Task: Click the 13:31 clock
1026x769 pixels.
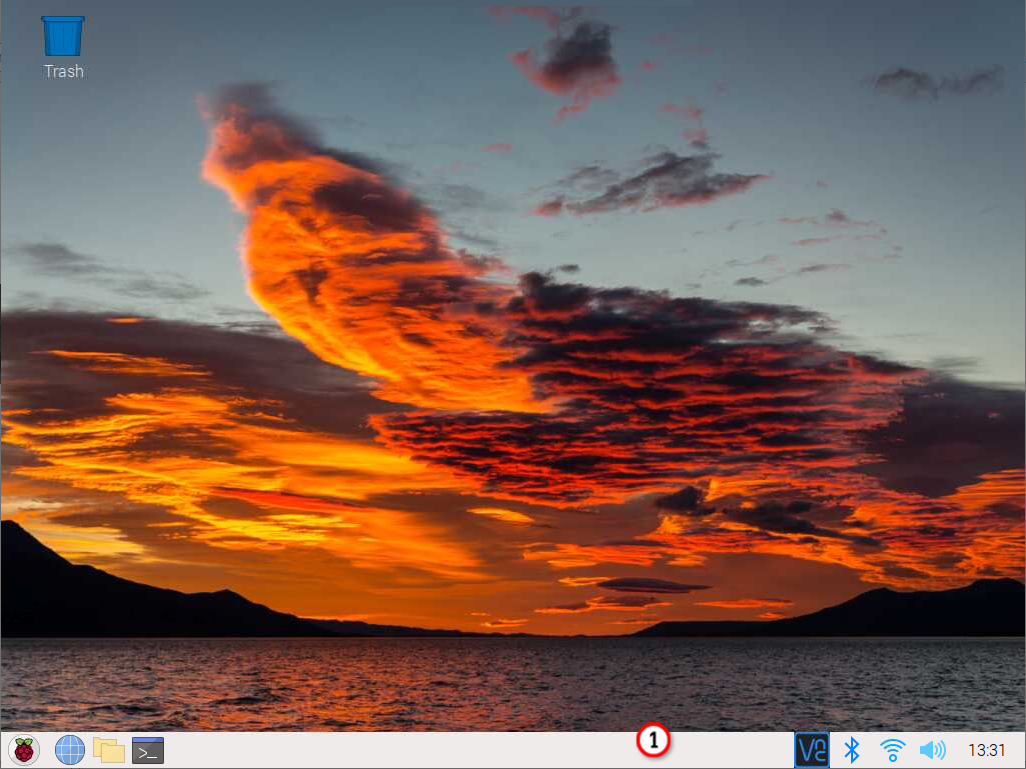Action: [986, 750]
